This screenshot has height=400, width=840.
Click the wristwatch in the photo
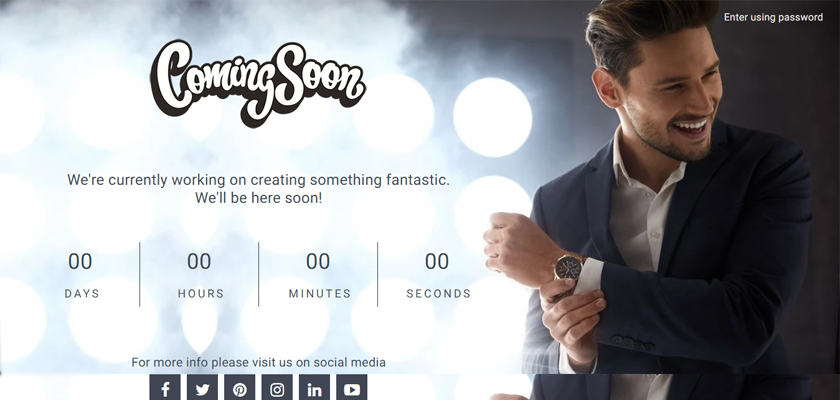pos(568,266)
